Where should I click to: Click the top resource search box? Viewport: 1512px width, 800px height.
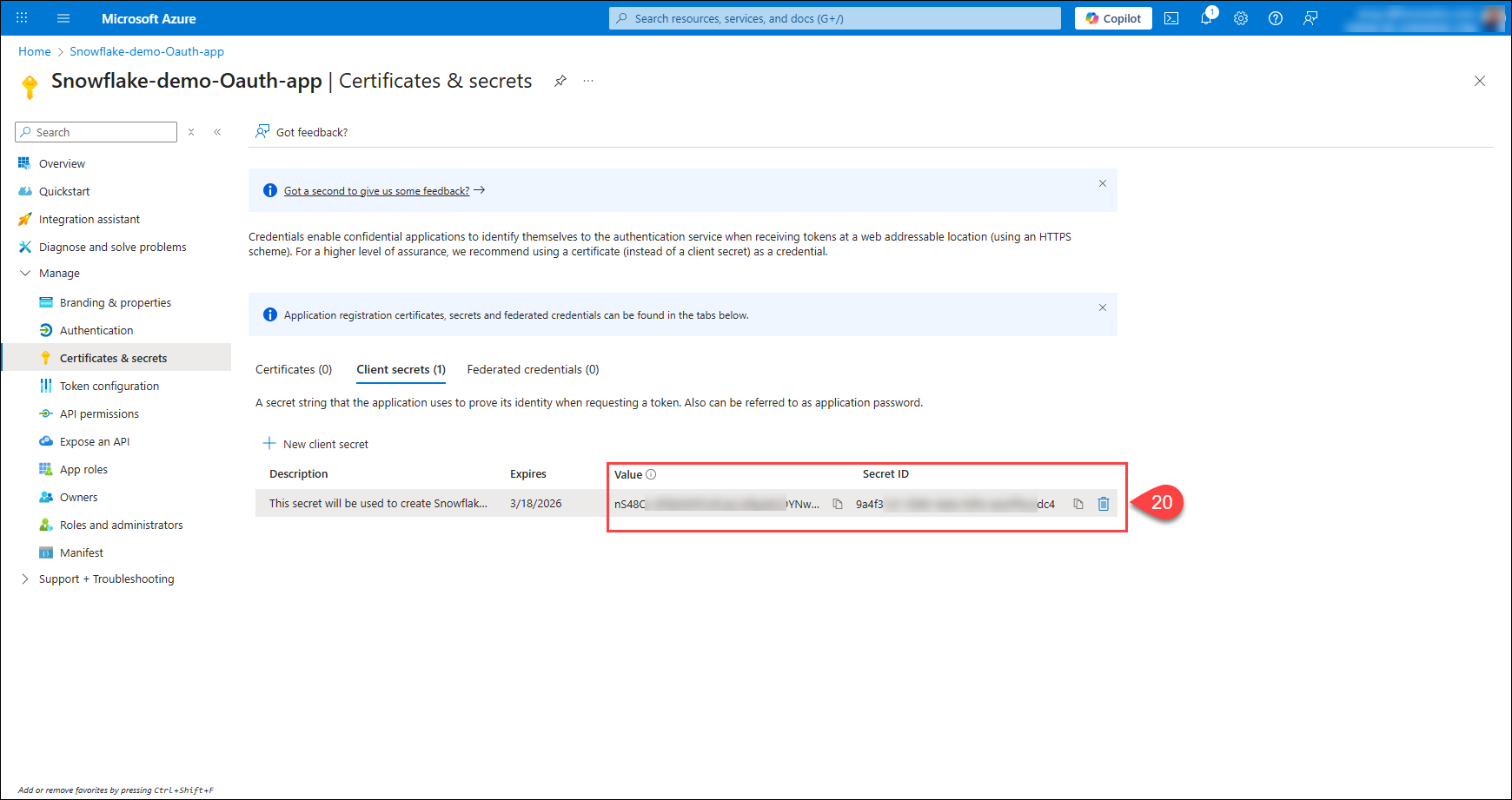pos(834,18)
